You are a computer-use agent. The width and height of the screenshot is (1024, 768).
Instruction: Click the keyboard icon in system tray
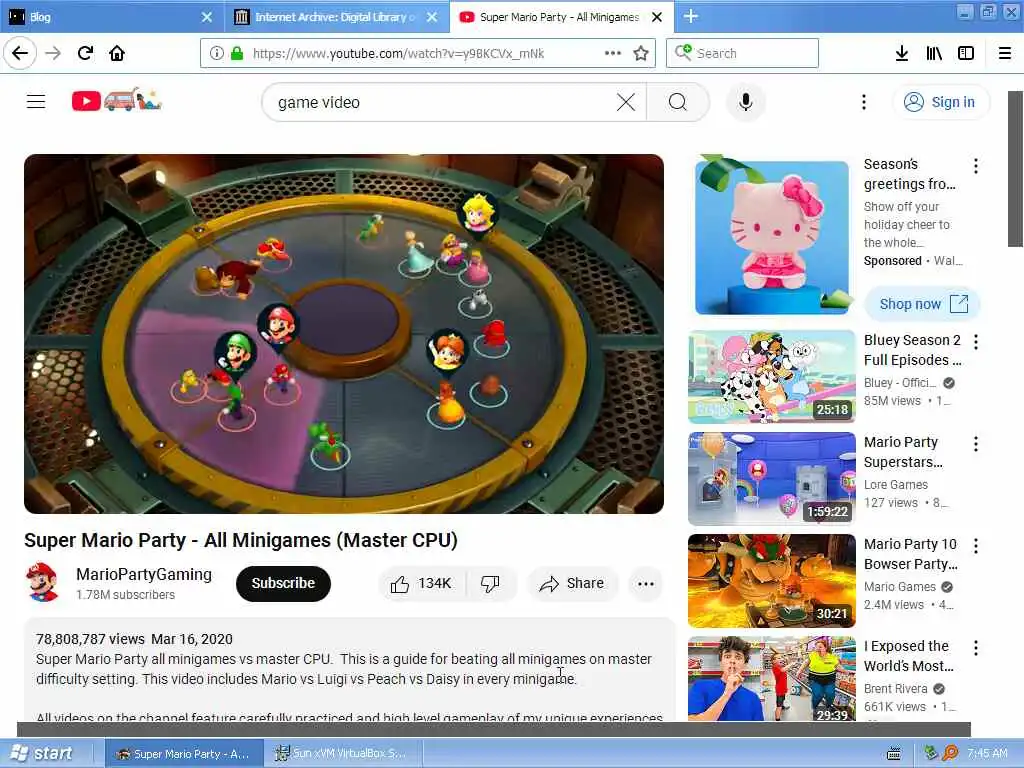click(x=893, y=754)
